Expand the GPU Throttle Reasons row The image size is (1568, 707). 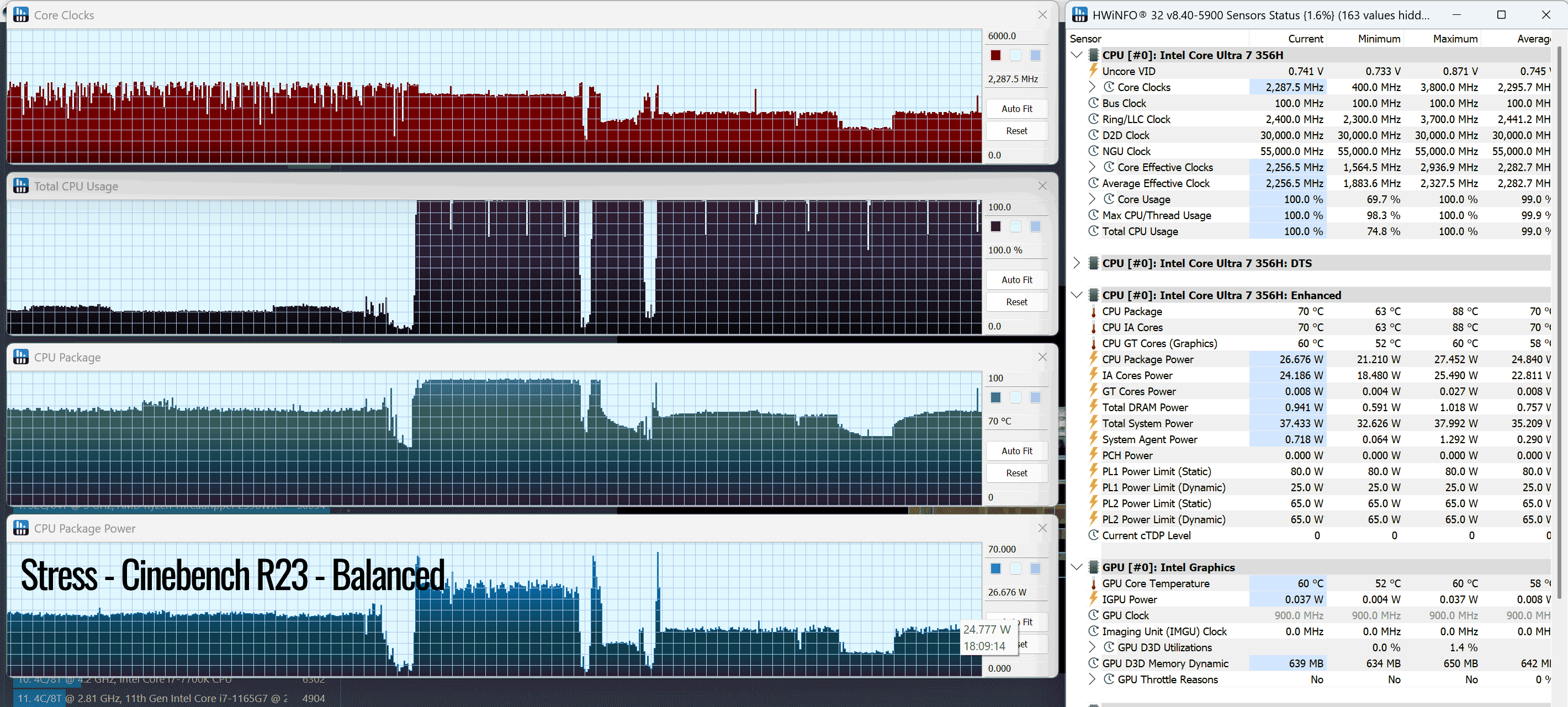1092,679
